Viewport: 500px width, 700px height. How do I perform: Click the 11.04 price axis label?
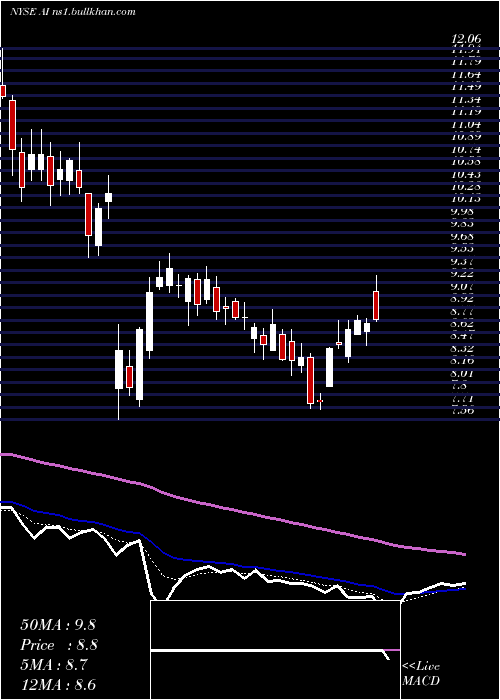(466, 125)
